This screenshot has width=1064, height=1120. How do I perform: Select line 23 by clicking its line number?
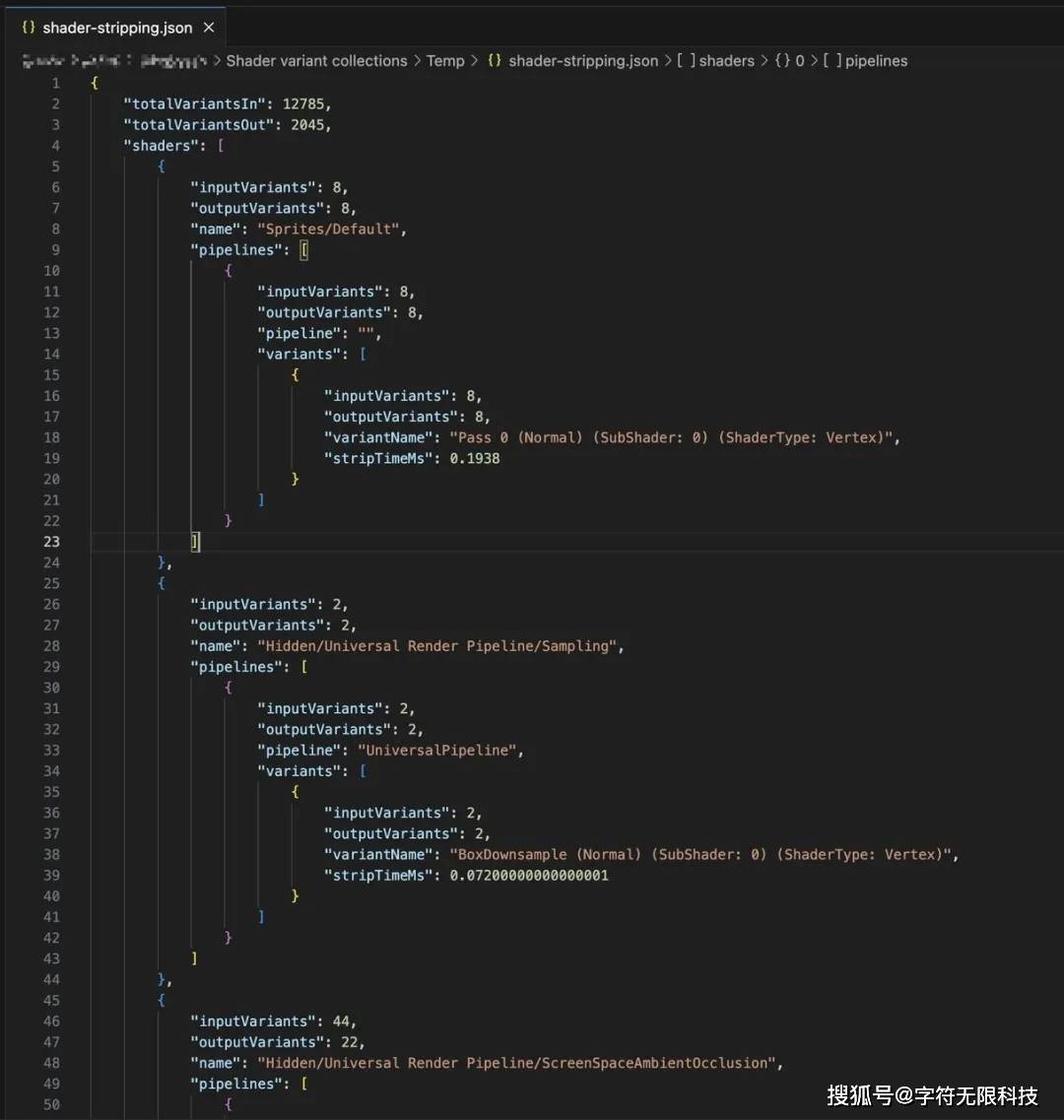click(x=51, y=541)
